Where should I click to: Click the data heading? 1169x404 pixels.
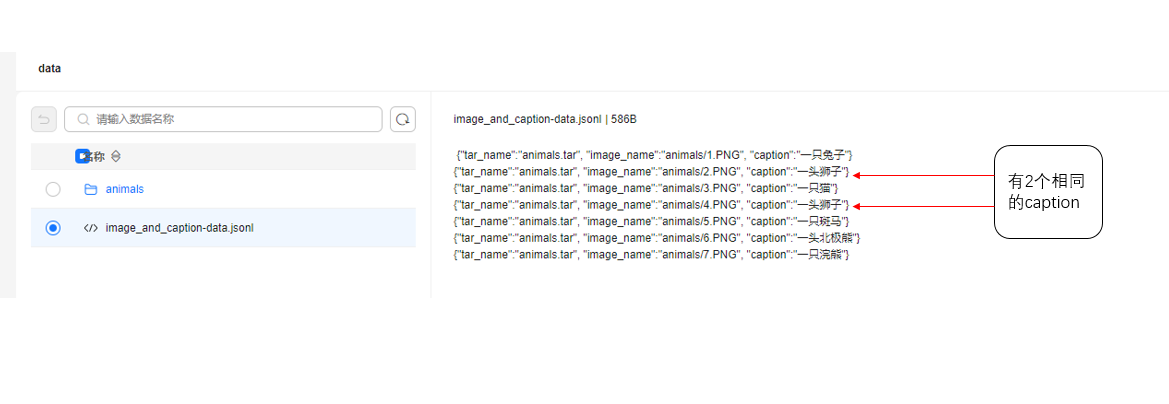click(49, 68)
